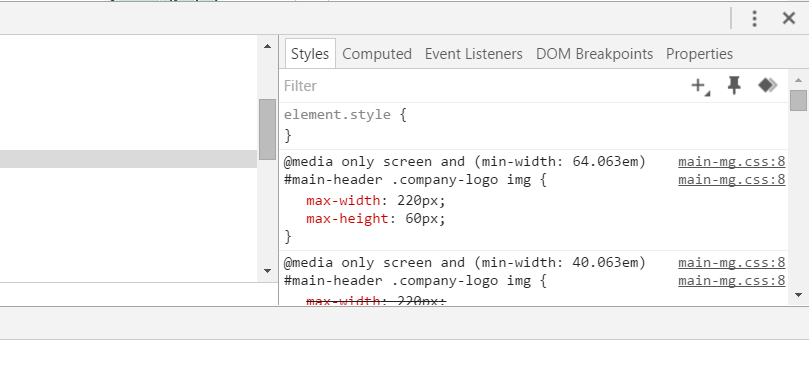Focus the Filter styles input field
The image size is (809, 370).
[x=482, y=86]
